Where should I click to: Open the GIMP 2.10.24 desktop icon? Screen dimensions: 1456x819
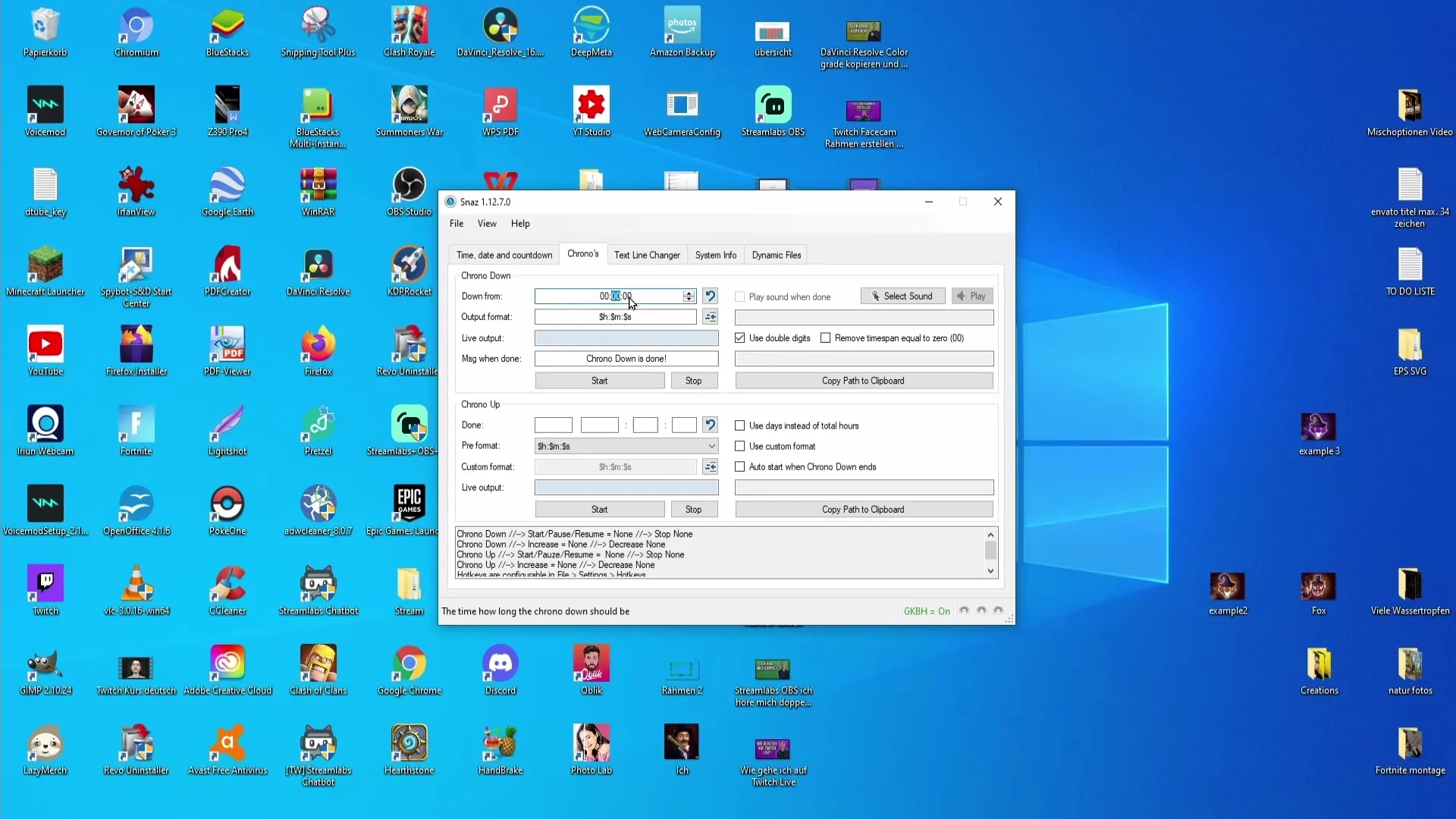(45, 670)
